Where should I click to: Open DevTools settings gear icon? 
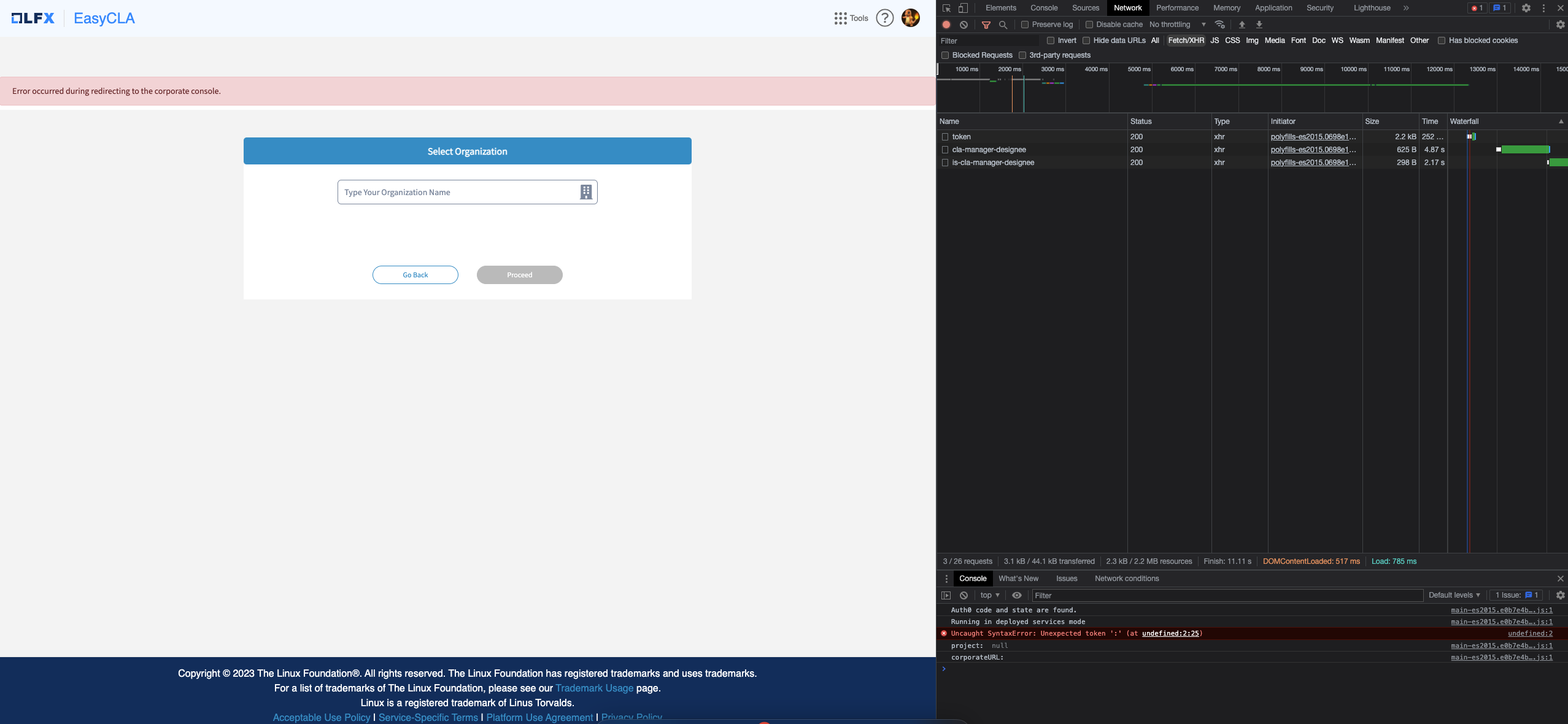click(x=1526, y=8)
